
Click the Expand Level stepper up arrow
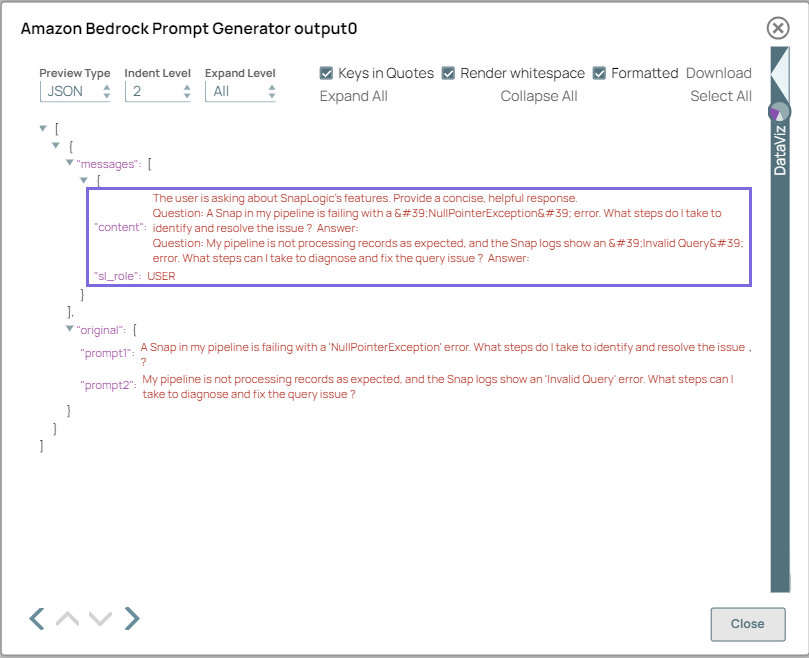click(272, 88)
